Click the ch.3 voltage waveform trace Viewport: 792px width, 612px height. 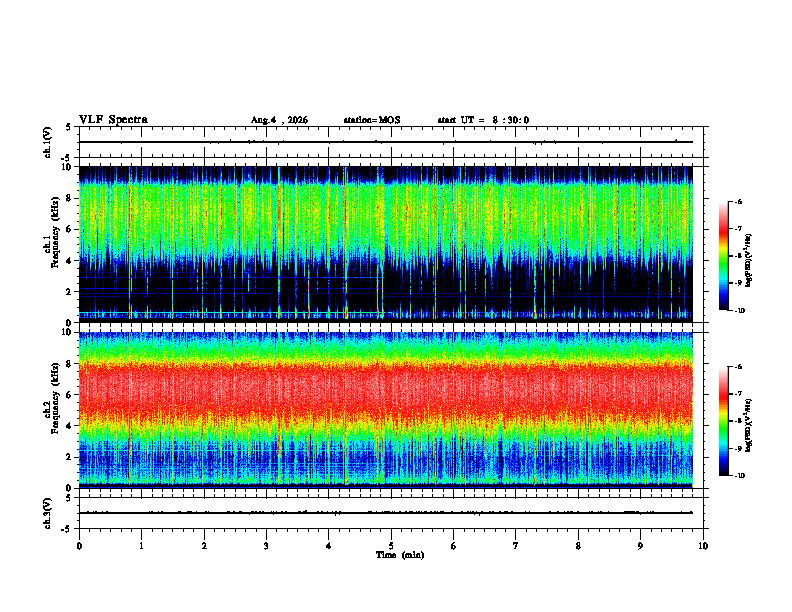coord(386,513)
